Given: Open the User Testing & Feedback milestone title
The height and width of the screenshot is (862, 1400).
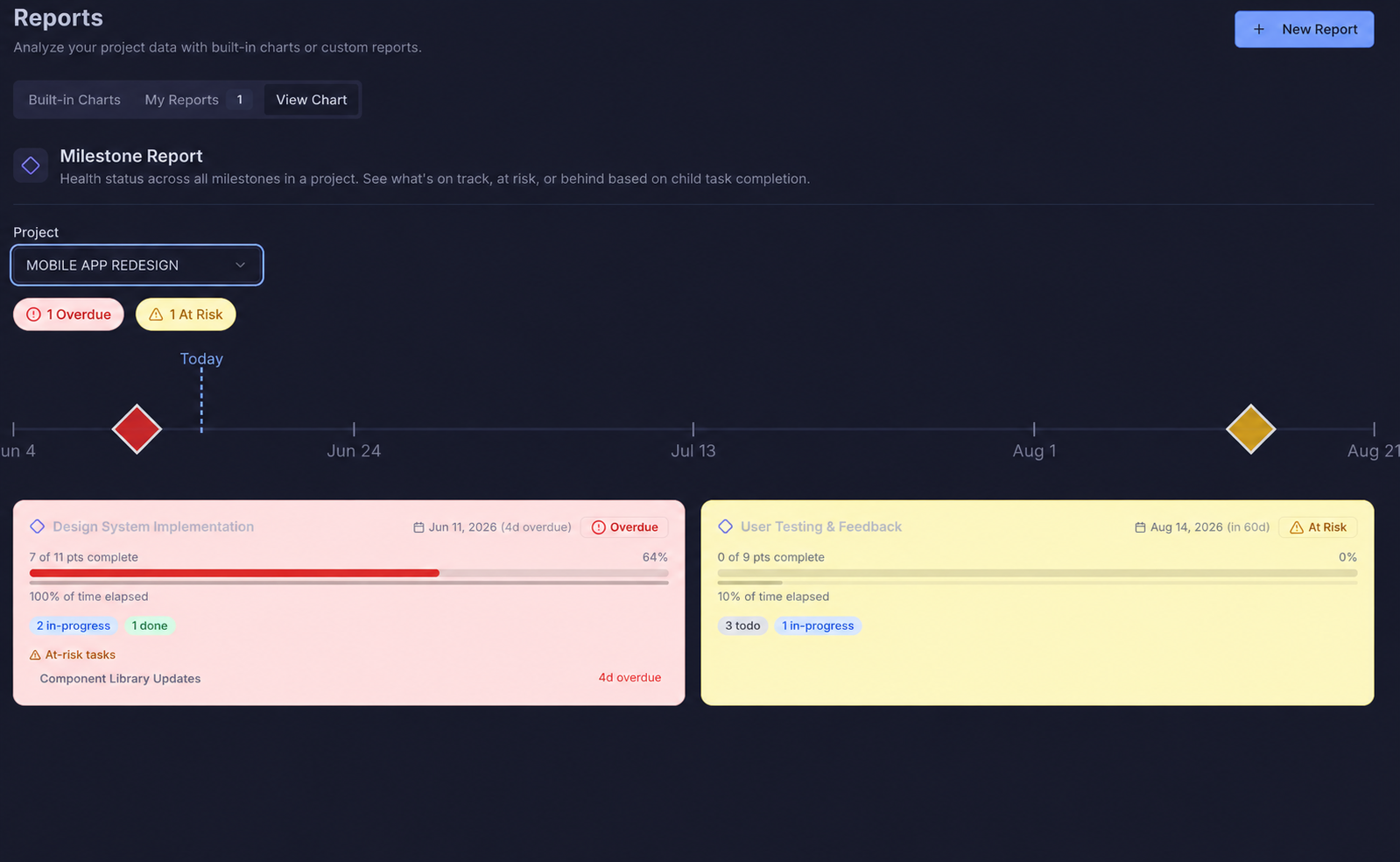Looking at the screenshot, I should click(x=821, y=526).
